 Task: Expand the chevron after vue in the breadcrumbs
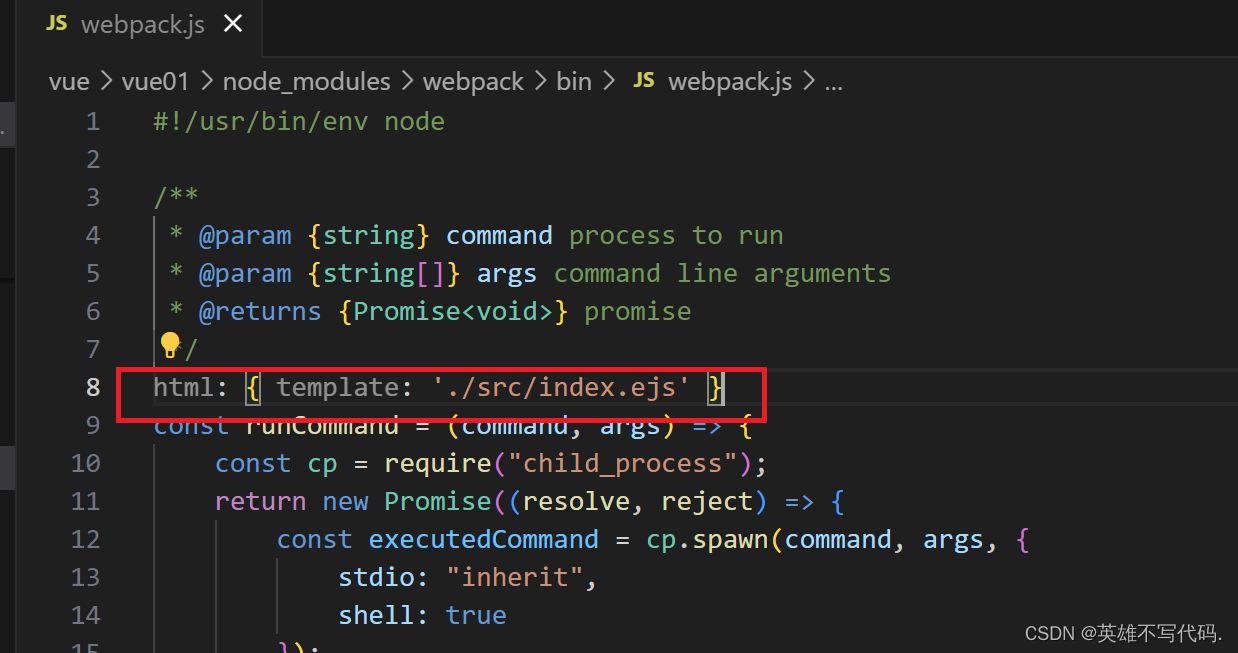pyautogui.click(x=104, y=82)
